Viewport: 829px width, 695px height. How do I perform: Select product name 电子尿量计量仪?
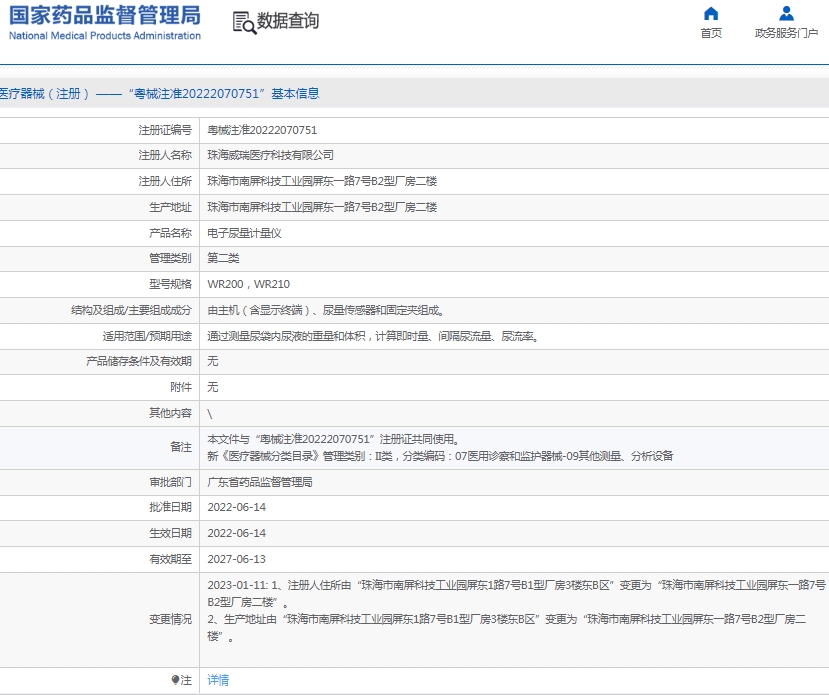(x=244, y=233)
